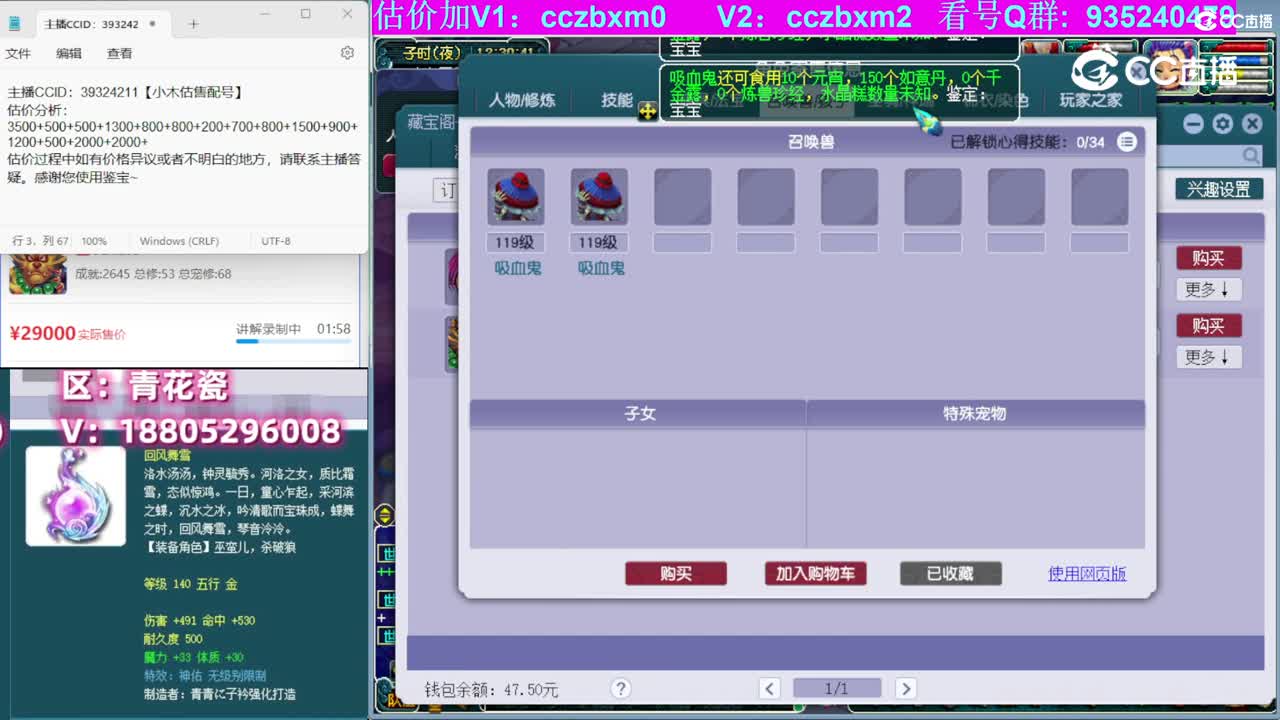Click the search magnifier in 藏宝阁
The image size is (1280, 720).
pyautogui.click(x=1251, y=156)
